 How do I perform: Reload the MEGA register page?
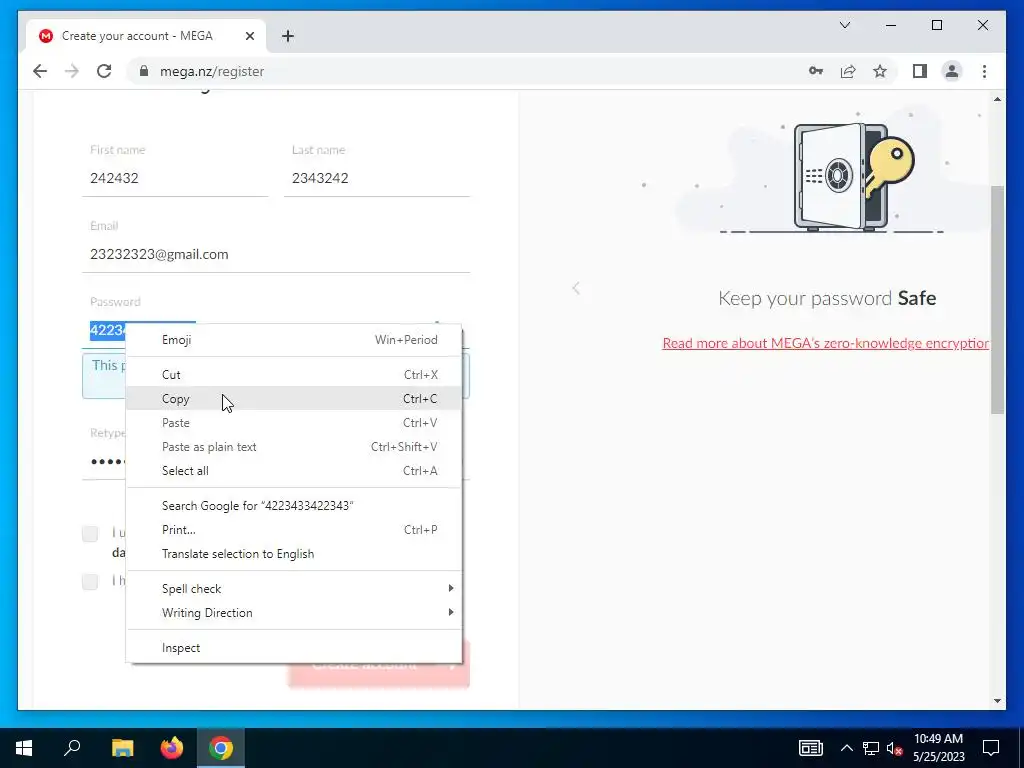point(104,71)
